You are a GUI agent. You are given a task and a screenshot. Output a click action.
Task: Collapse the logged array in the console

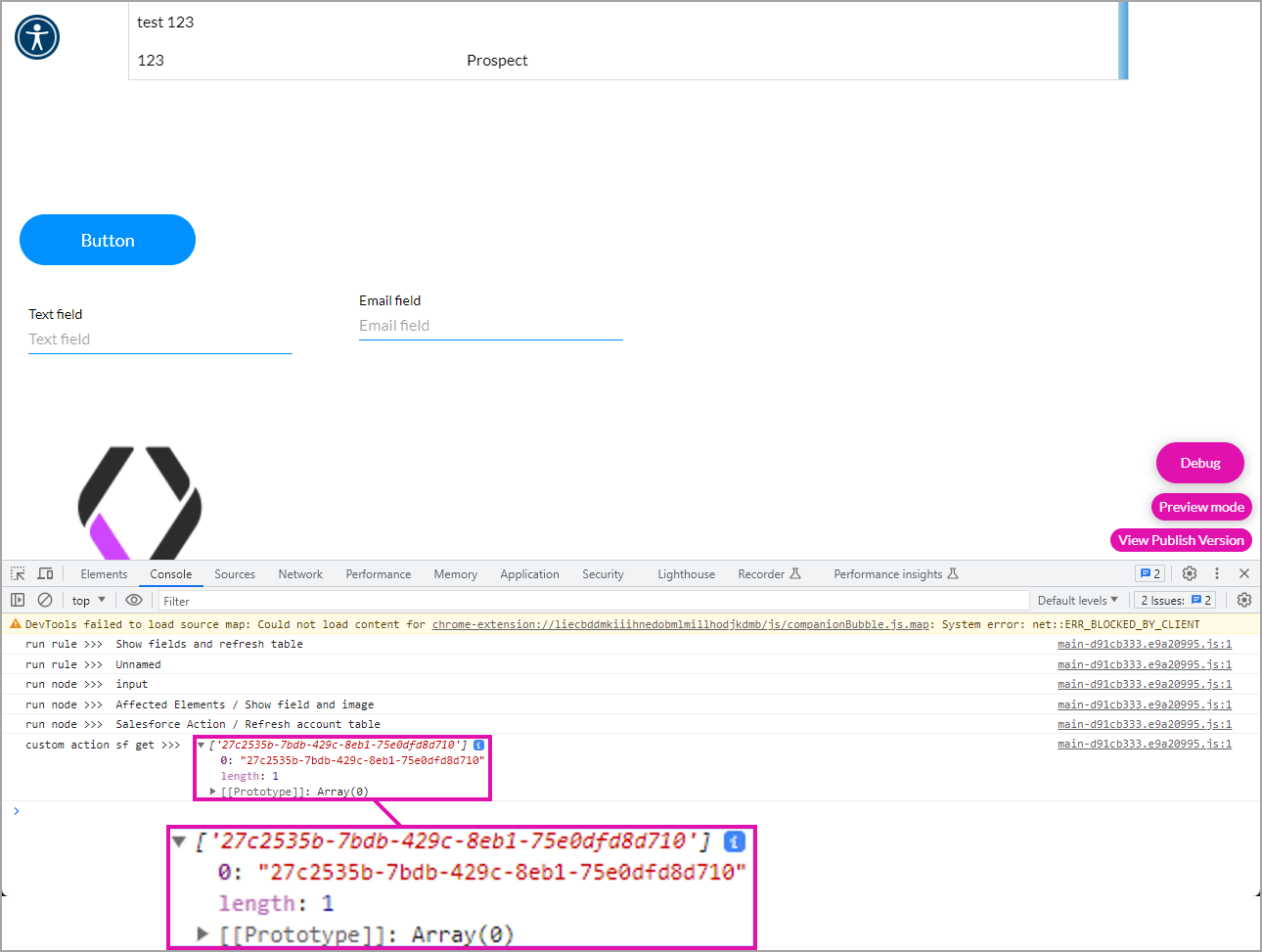(x=202, y=745)
